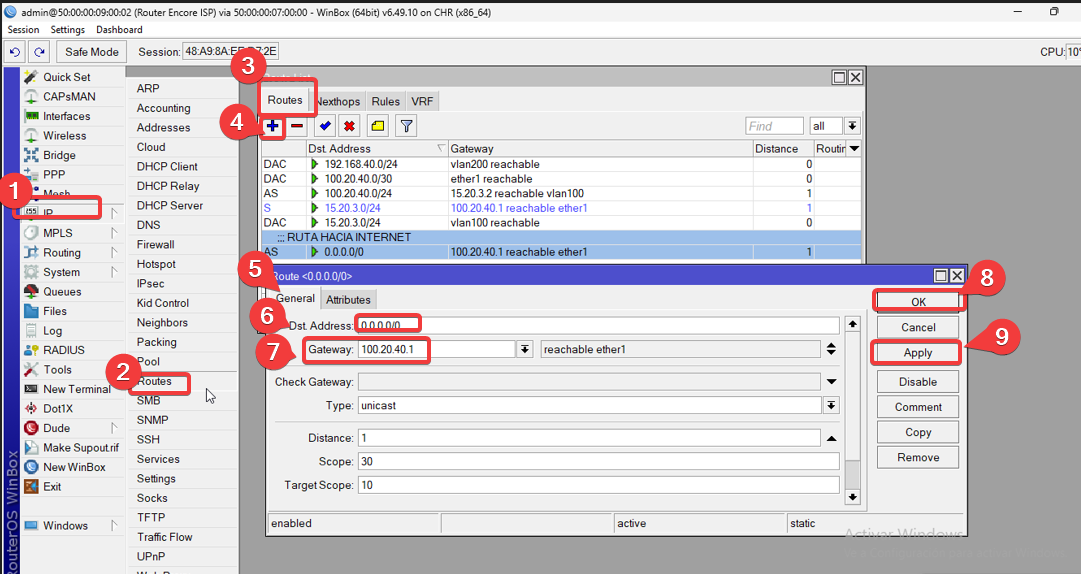Click the yellow comment note icon
Screen dimensions: 1081x574
377,126
